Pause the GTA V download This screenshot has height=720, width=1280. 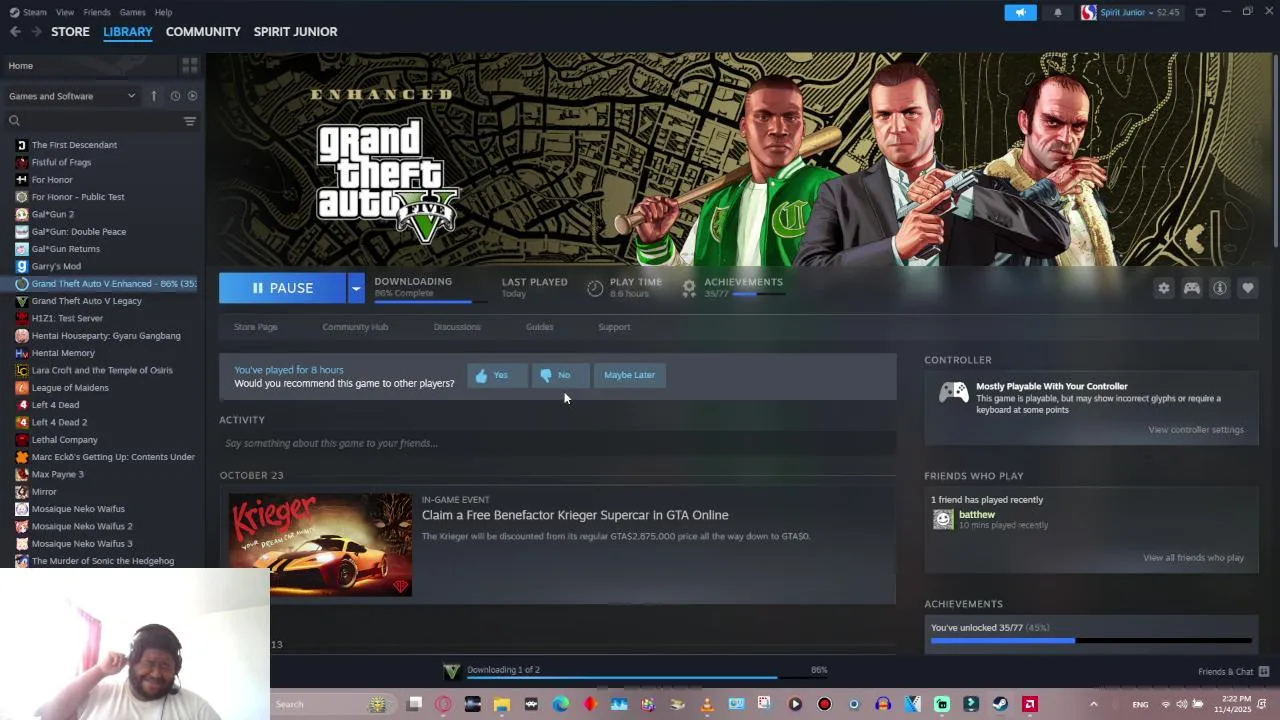point(283,288)
